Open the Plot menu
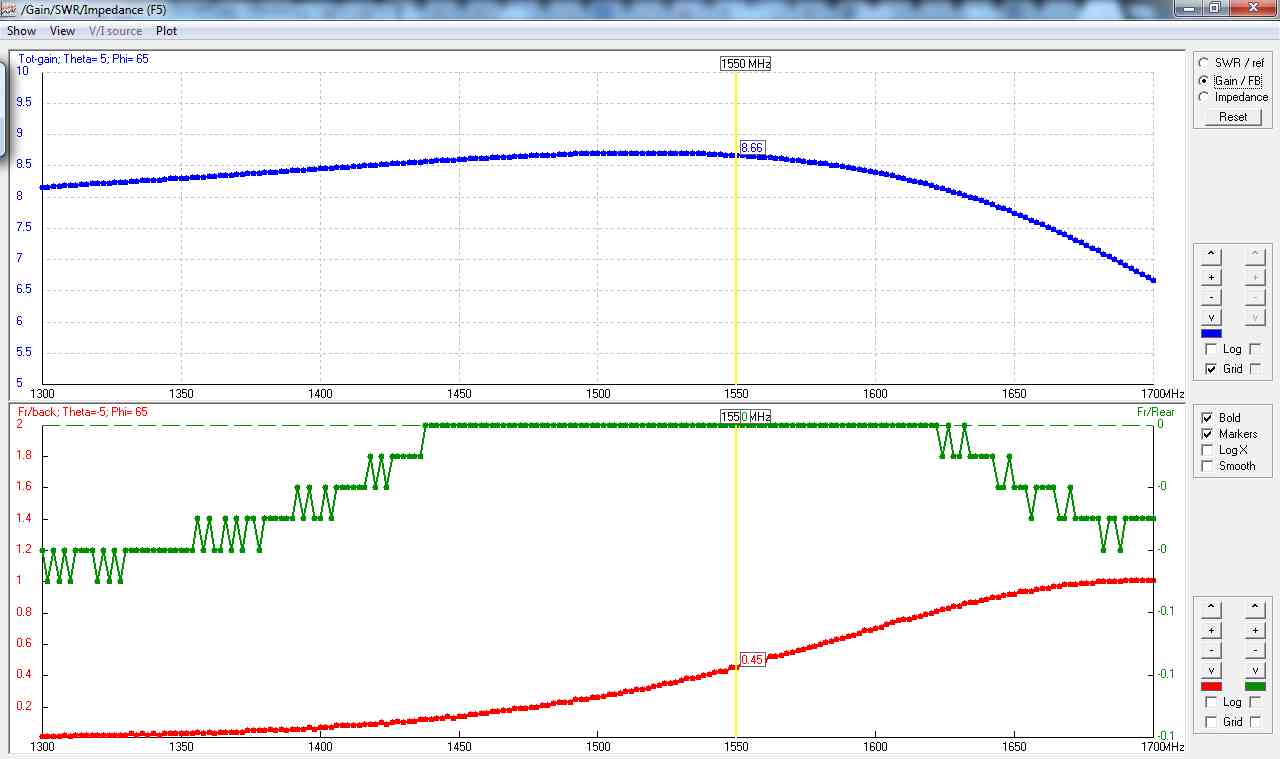This screenshot has height=759, width=1280. (x=166, y=31)
